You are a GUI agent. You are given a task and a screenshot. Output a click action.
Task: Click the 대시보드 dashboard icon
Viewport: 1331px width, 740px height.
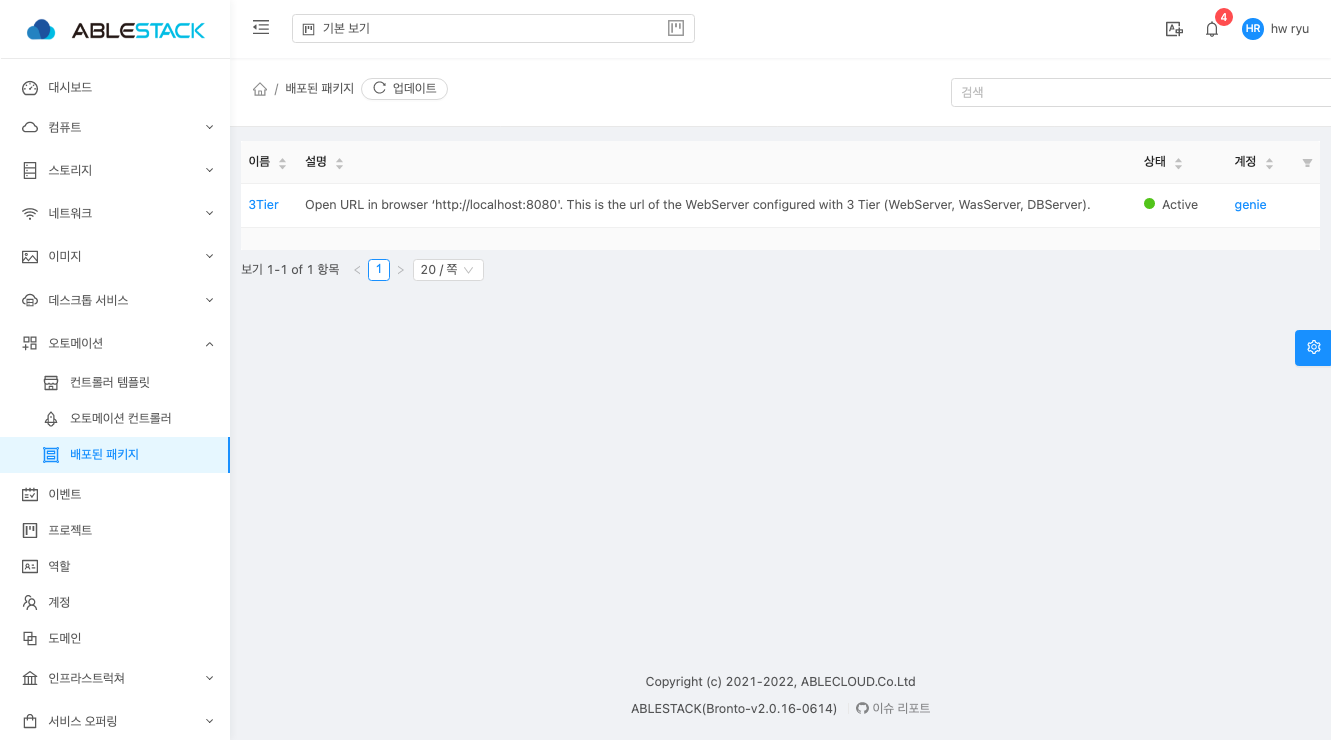30,88
